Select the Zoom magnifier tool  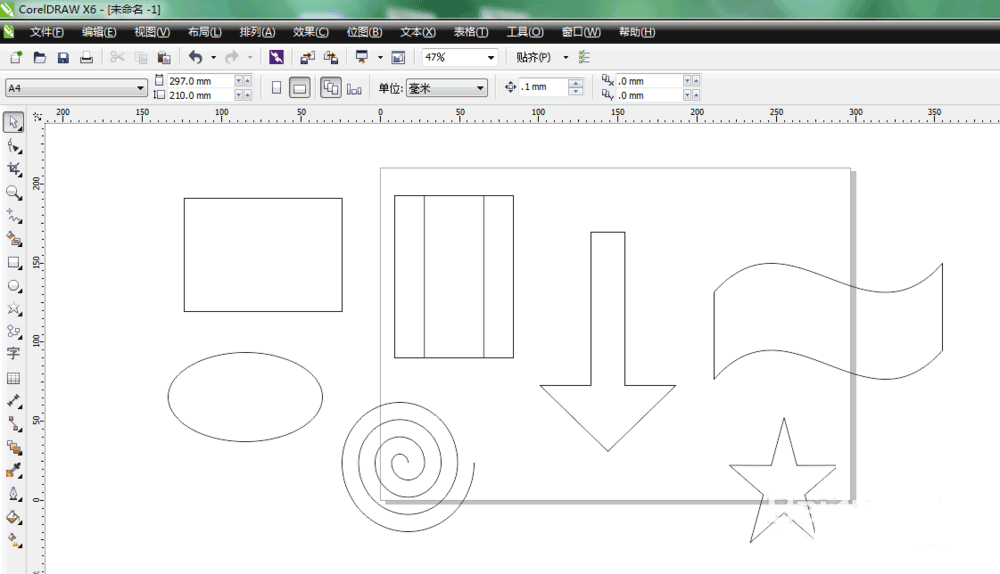click(13, 193)
